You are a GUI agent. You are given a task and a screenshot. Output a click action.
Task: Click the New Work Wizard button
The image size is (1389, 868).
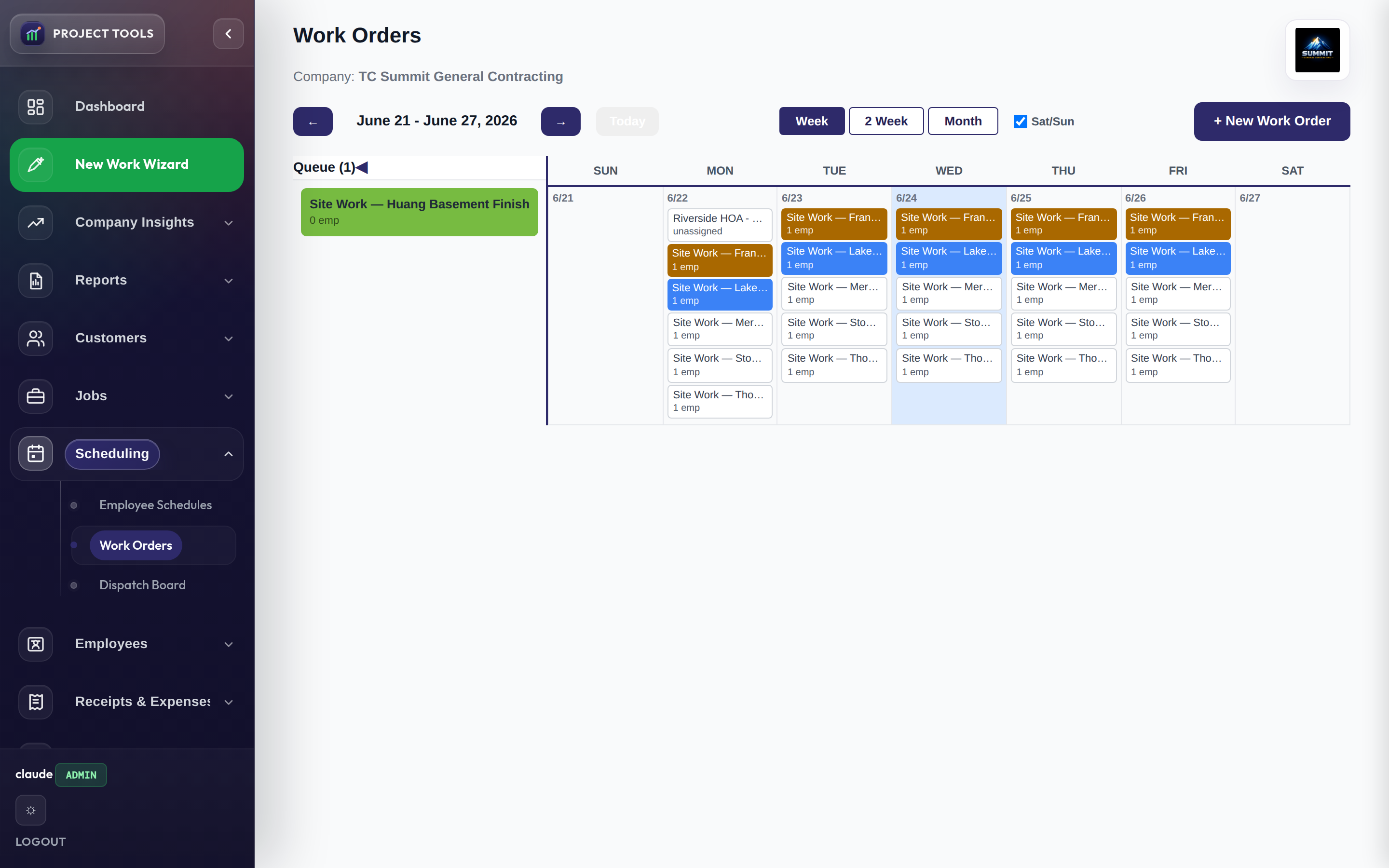(x=127, y=165)
